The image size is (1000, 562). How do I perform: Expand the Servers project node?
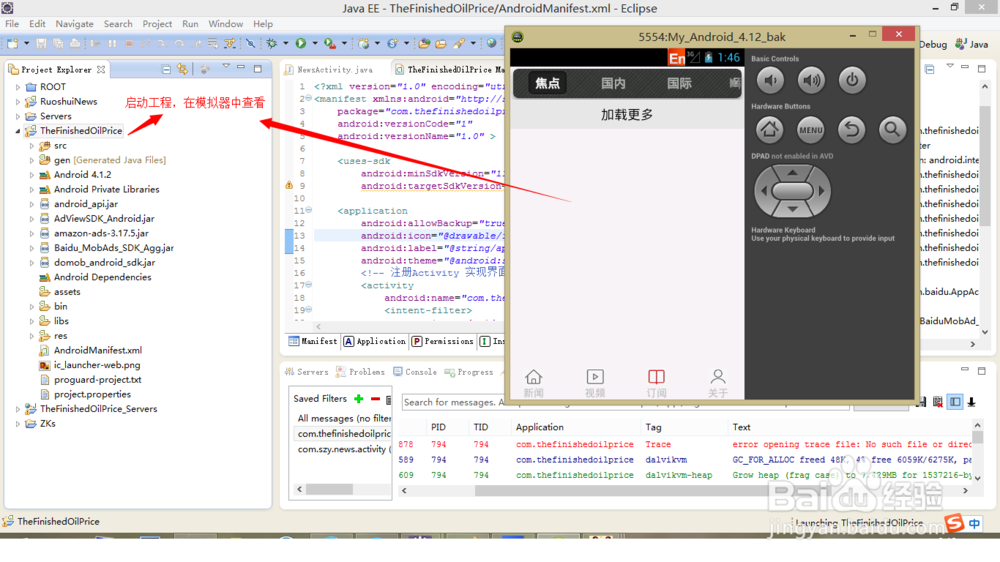18,116
